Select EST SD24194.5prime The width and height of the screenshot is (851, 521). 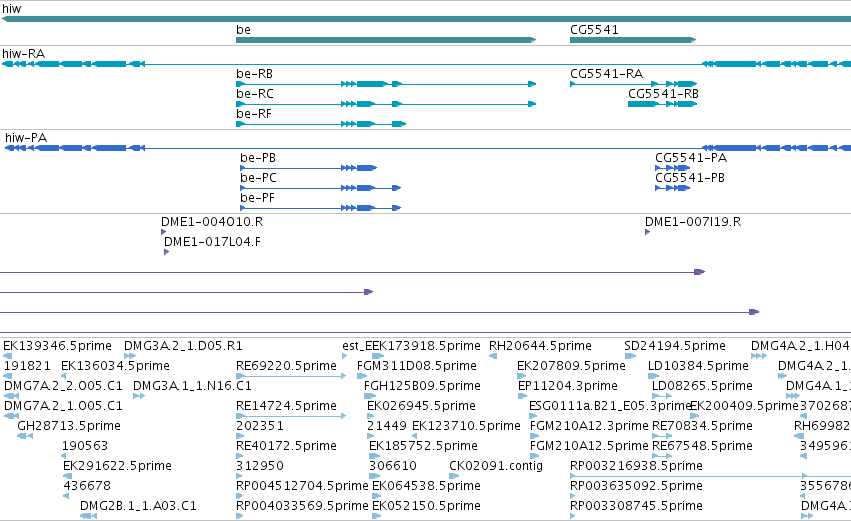[675, 346]
